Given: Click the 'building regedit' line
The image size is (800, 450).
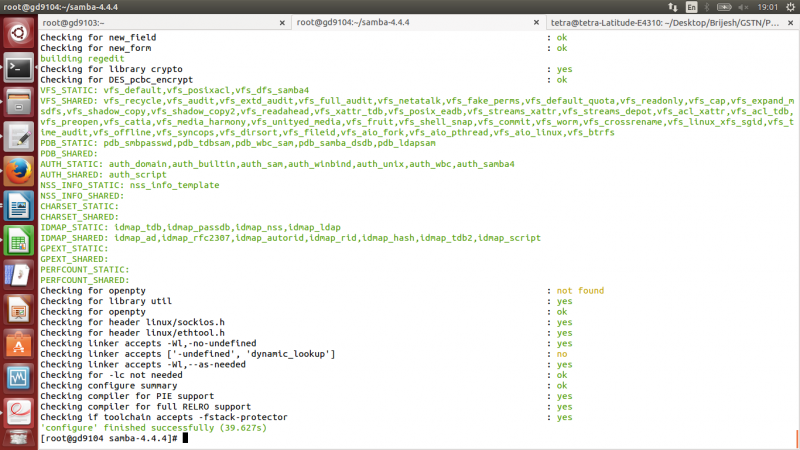Looking at the screenshot, I should [82, 59].
